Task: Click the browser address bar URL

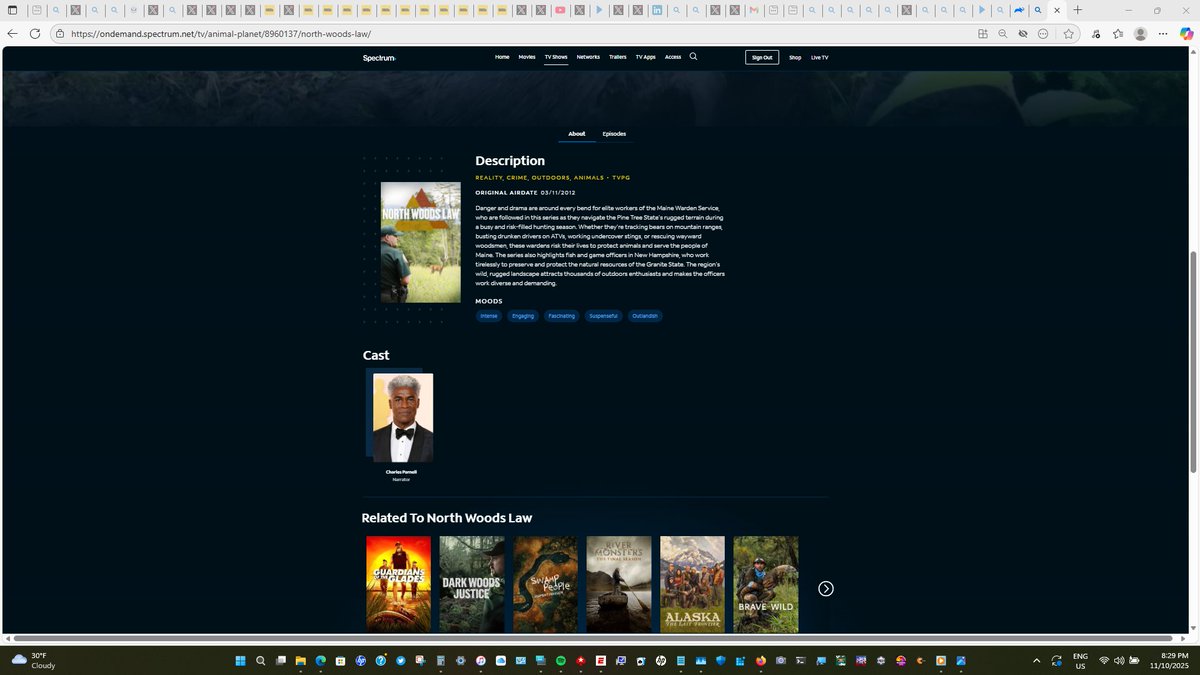Action: pyautogui.click(x=220, y=33)
